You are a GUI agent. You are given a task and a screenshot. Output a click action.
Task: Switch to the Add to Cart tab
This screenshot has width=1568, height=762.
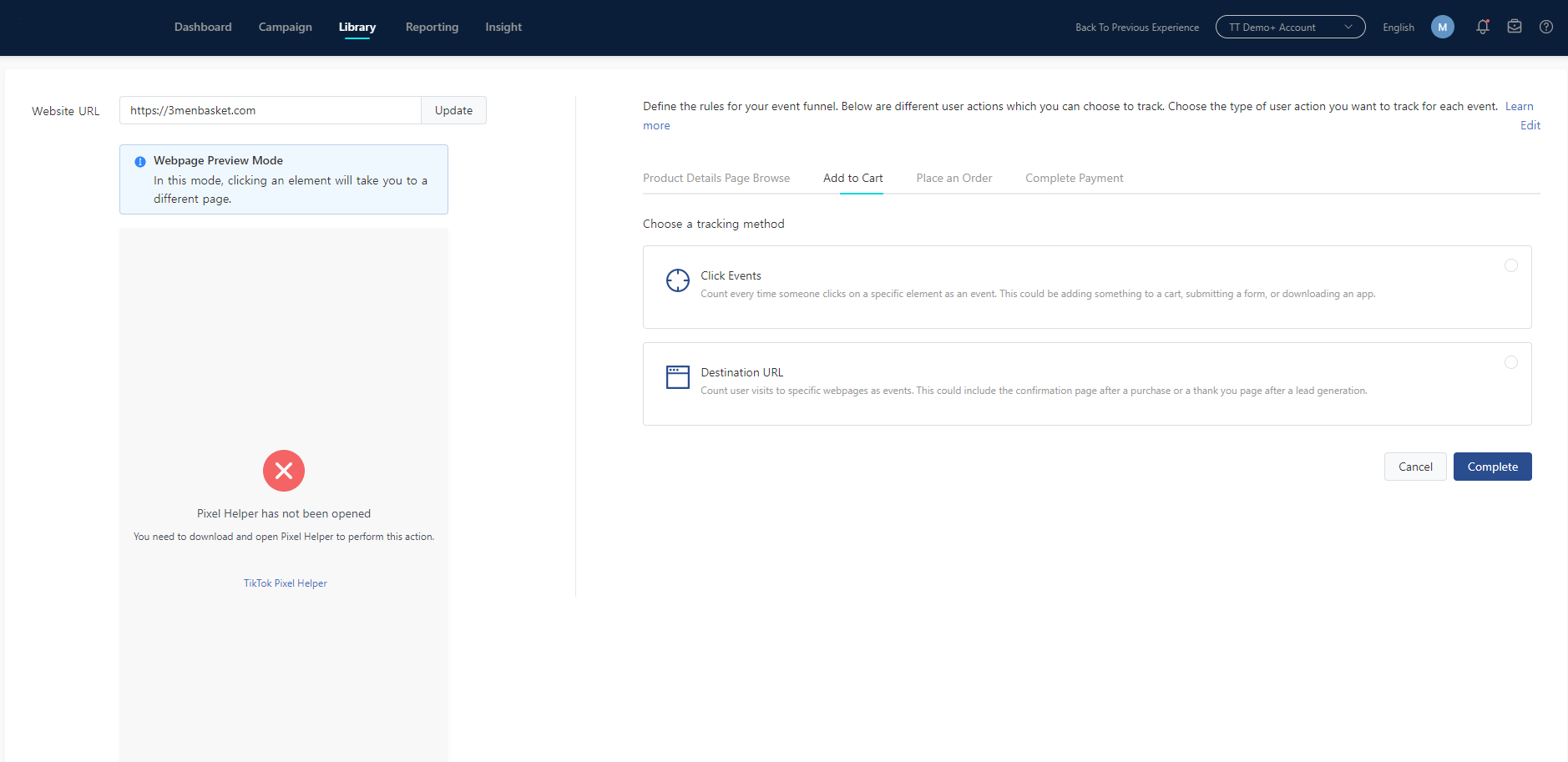click(x=853, y=178)
